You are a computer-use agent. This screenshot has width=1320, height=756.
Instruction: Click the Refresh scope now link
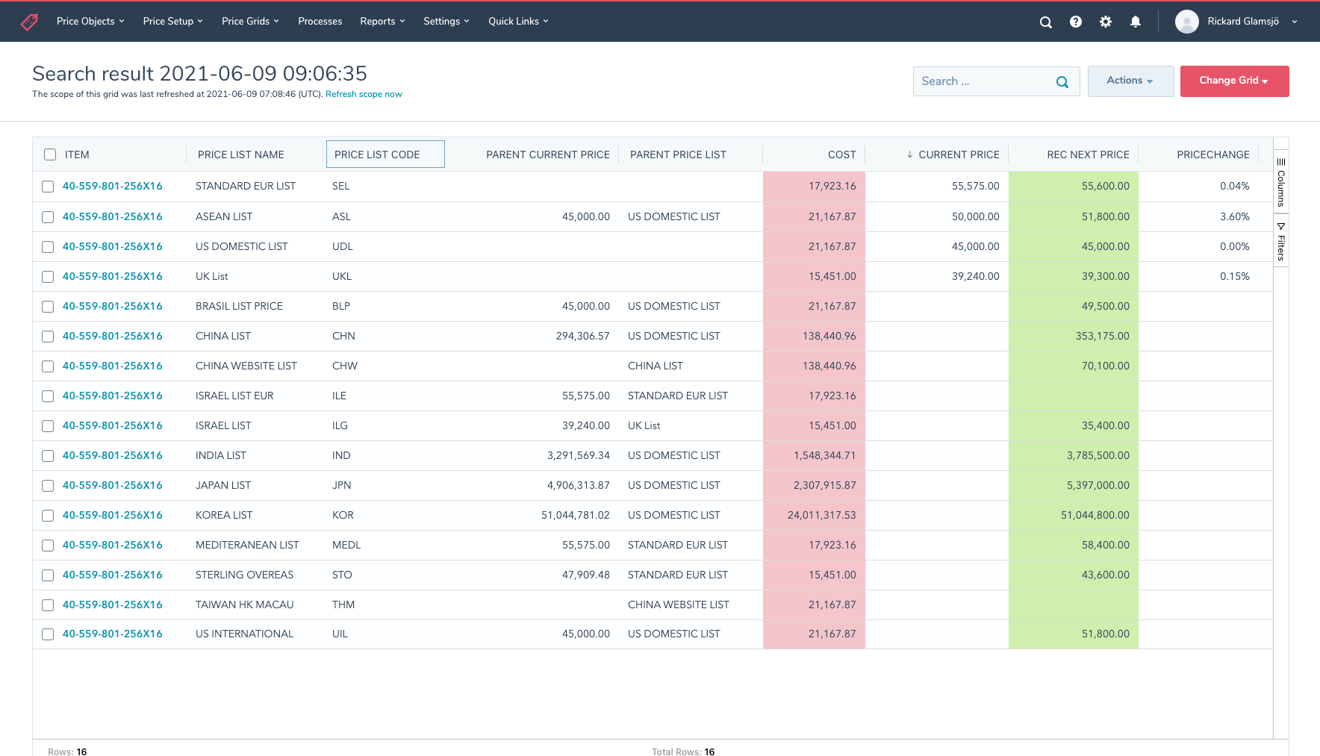(x=364, y=94)
